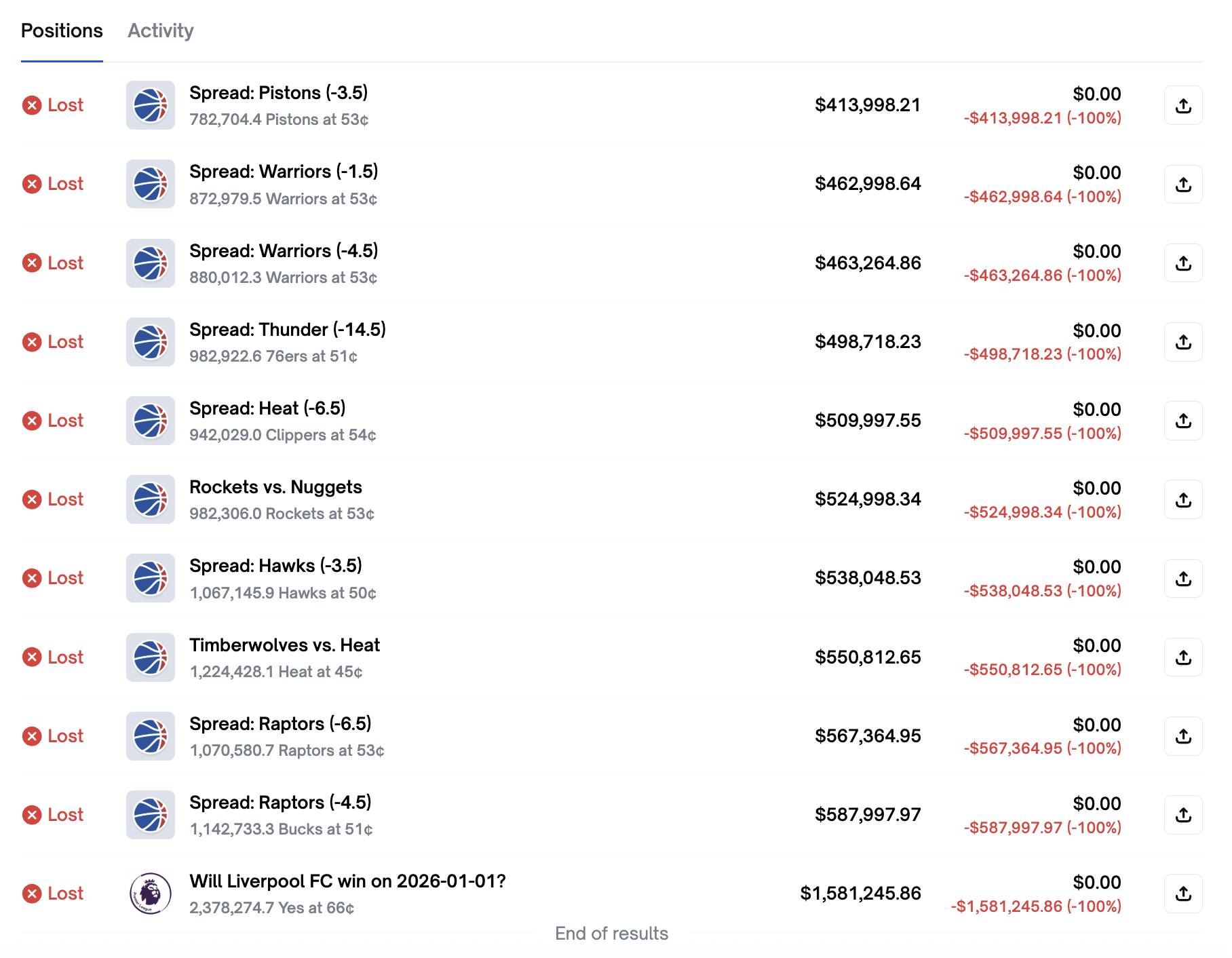Open Will Liverpool FC win market

347,881
